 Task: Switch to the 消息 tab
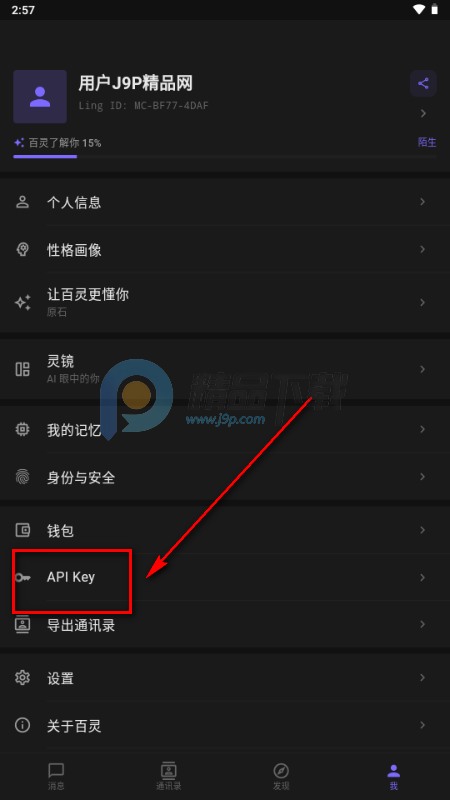point(56,777)
